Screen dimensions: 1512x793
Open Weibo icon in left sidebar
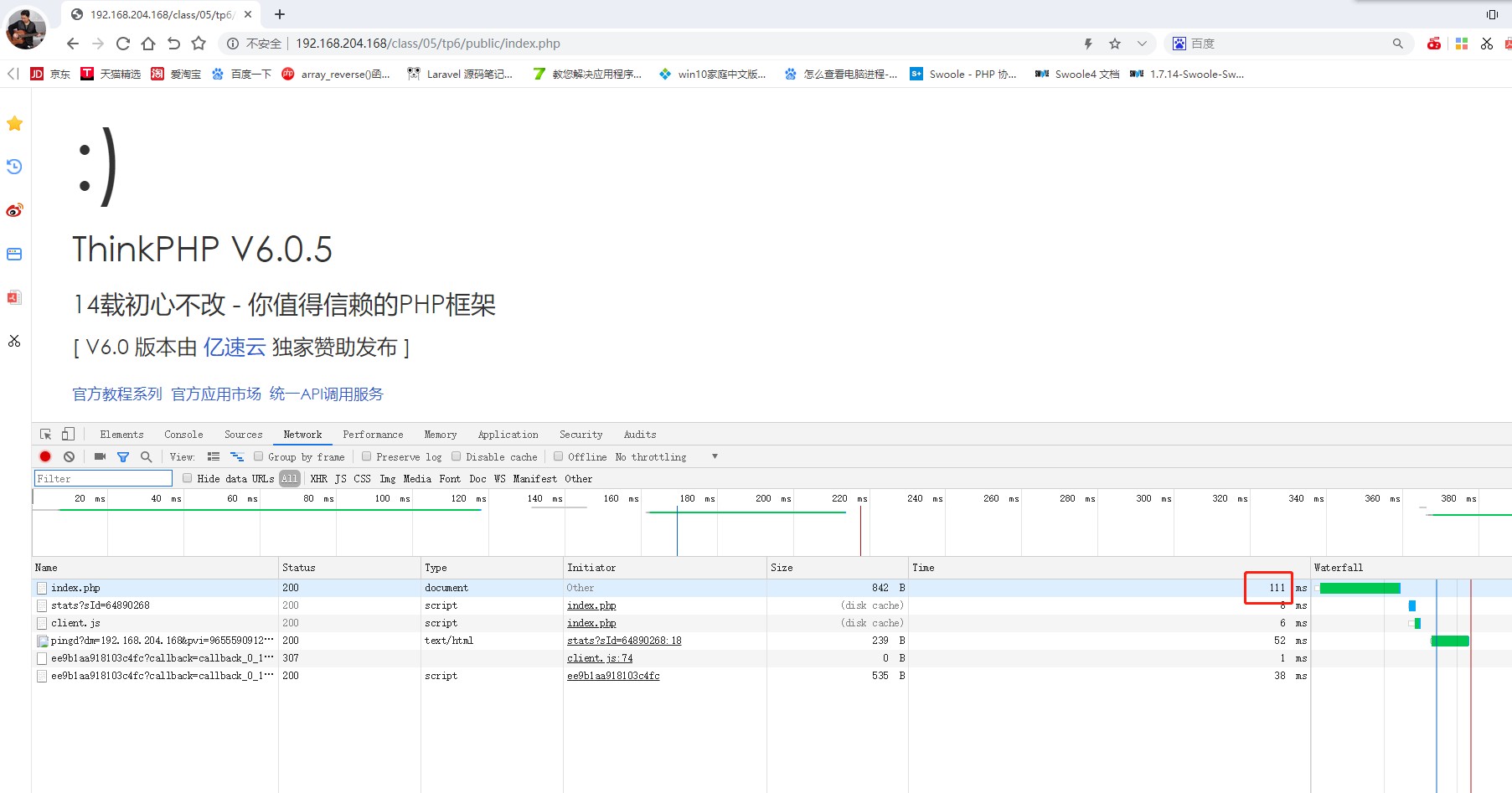[14, 210]
